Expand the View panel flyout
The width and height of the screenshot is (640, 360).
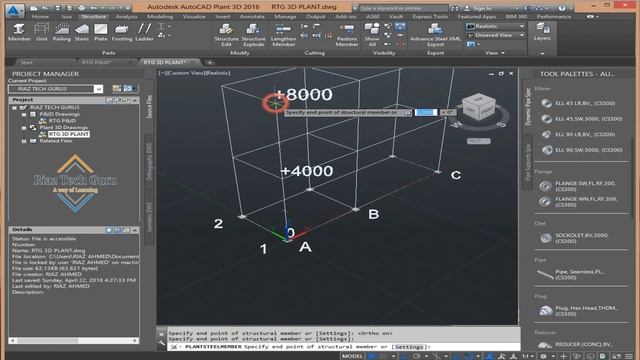click(495, 53)
